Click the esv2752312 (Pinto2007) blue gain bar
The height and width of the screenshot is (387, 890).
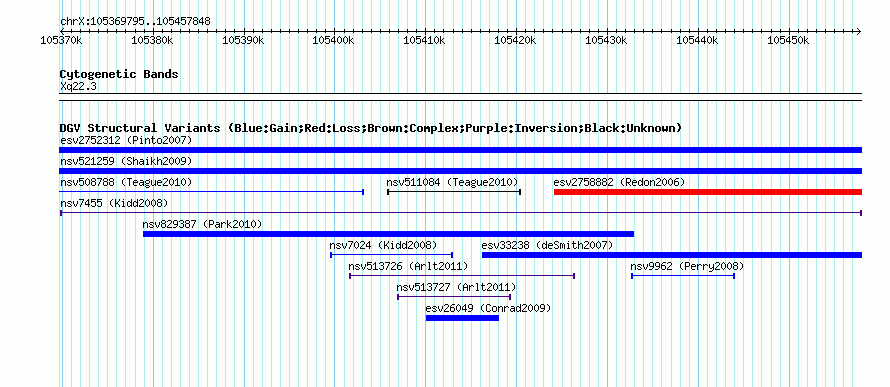[x=460, y=150]
